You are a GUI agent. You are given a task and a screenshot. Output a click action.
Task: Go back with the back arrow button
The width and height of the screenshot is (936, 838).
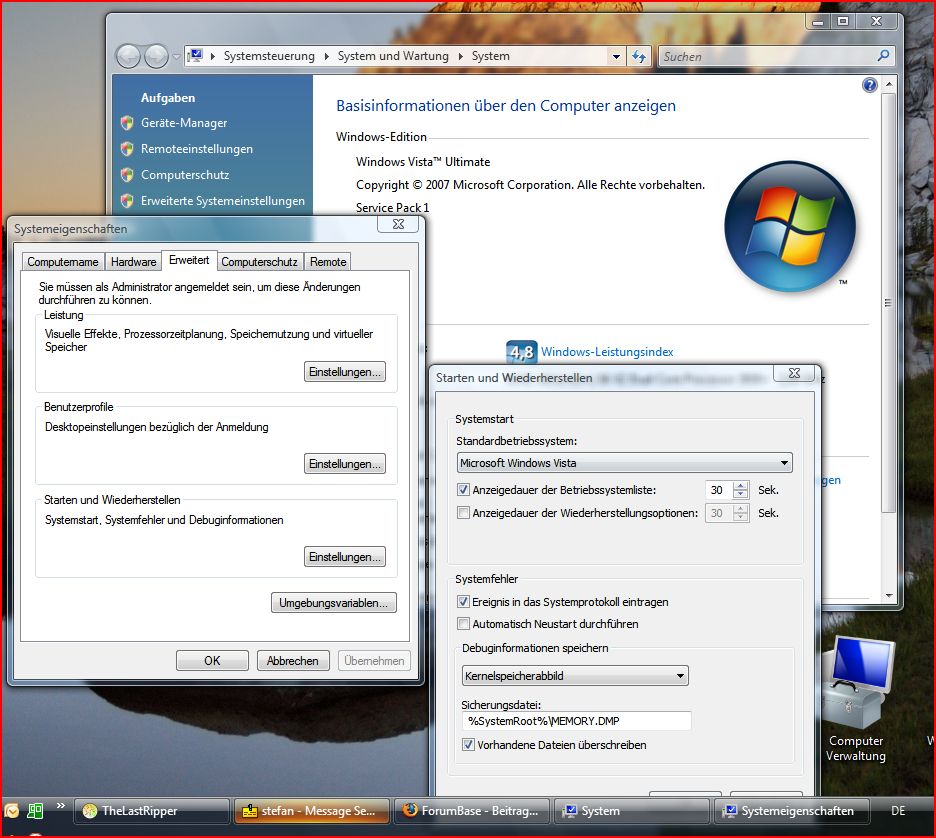pos(128,56)
